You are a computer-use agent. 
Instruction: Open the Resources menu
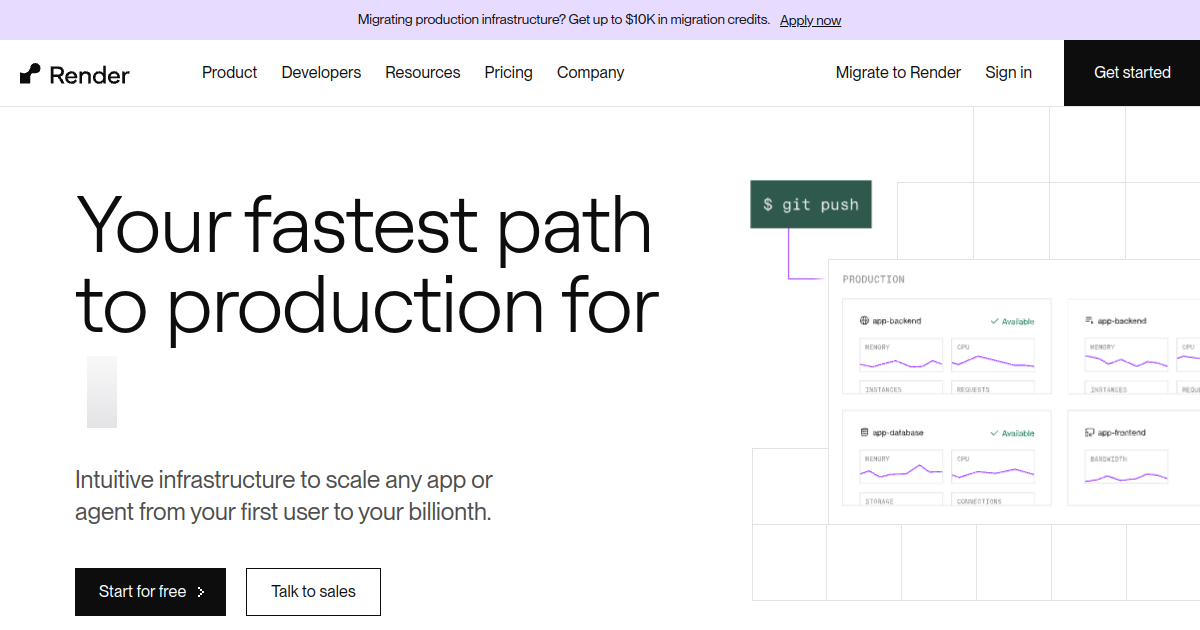pyautogui.click(x=423, y=73)
